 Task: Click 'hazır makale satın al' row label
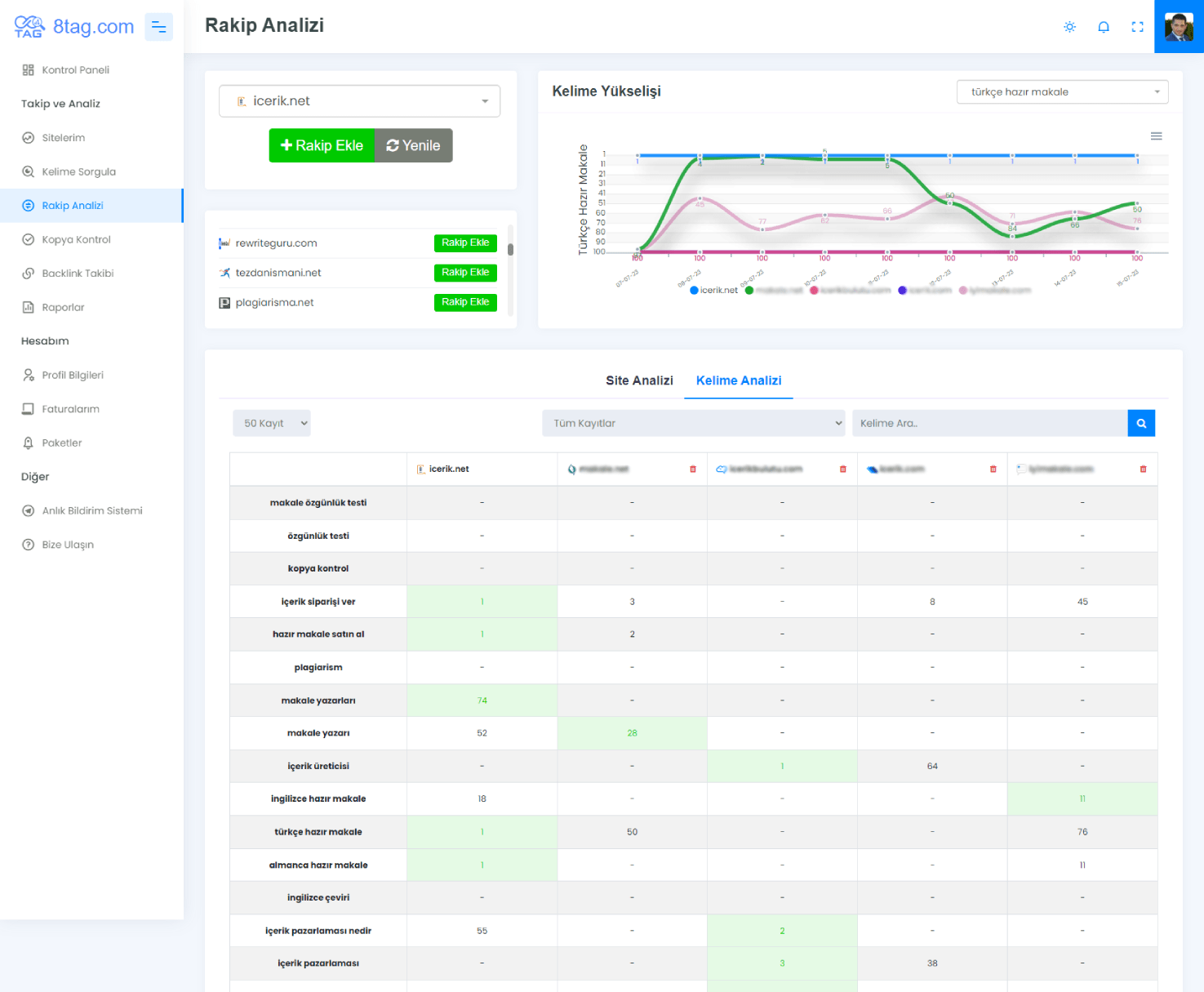318,634
